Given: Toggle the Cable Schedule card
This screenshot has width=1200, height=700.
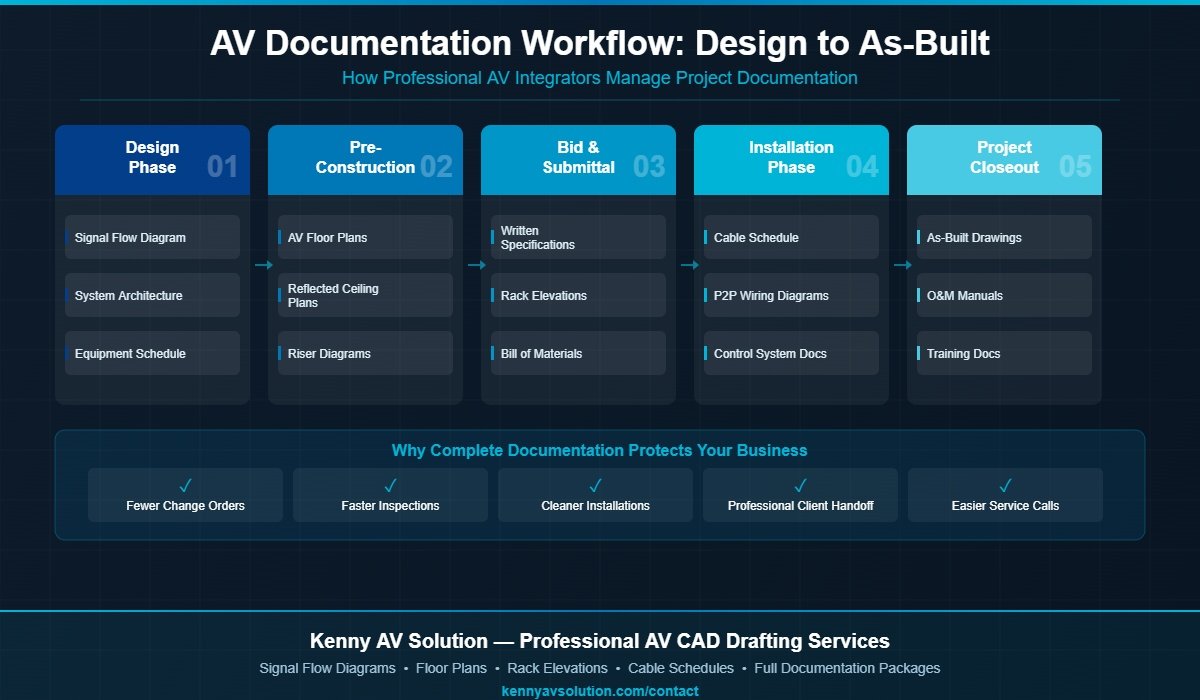Looking at the screenshot, I should [791, 237].
